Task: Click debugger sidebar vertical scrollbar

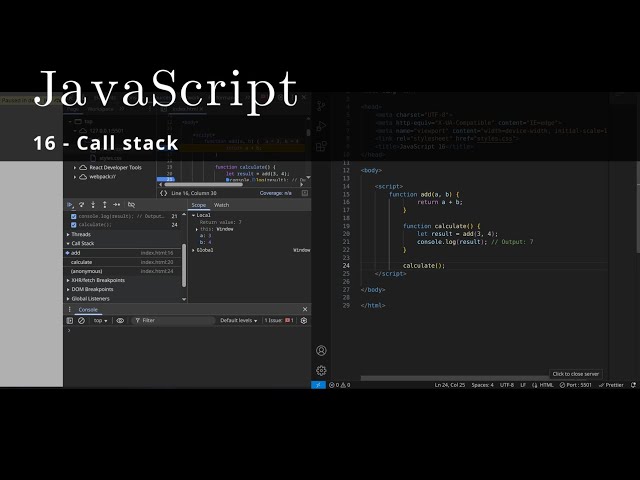Action: point(184,265)
